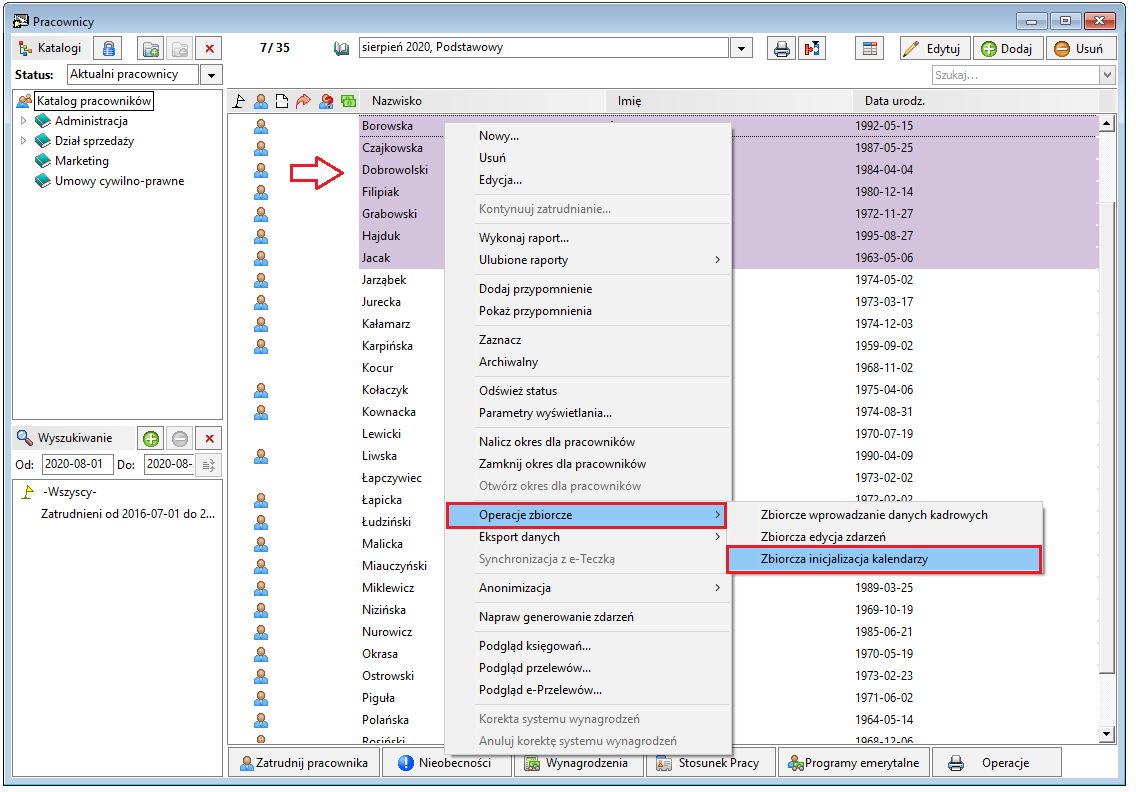Viewport: 1136px width, 792px height.
Task: Click the red X icon in Wyszukiwanie panel
Action: [209, 438]
